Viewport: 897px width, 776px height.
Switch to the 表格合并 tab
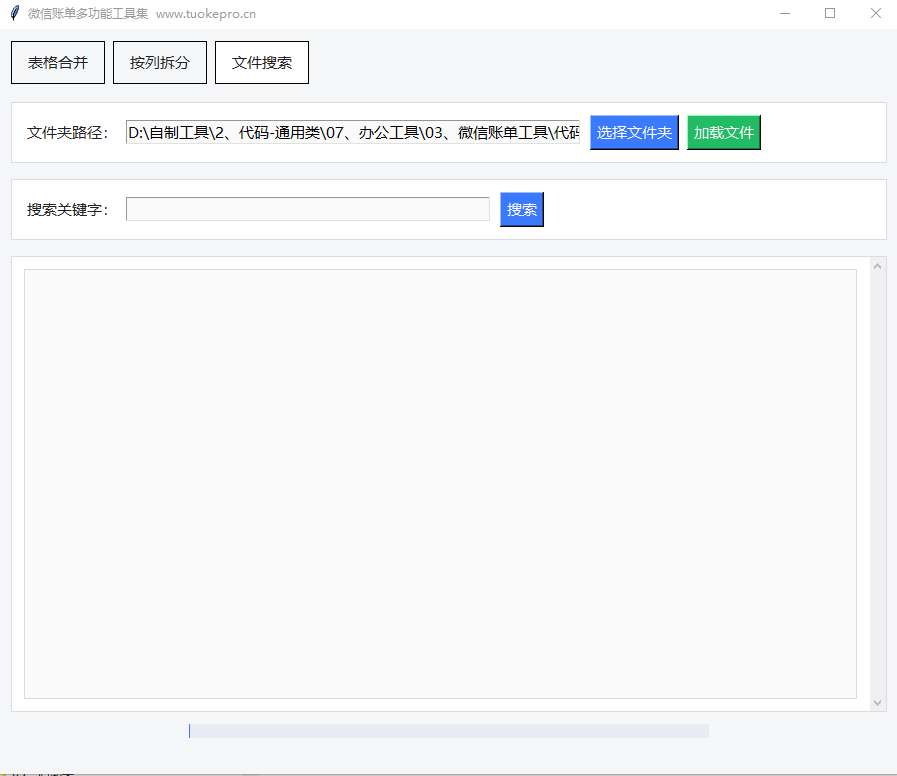pos(58,63)
